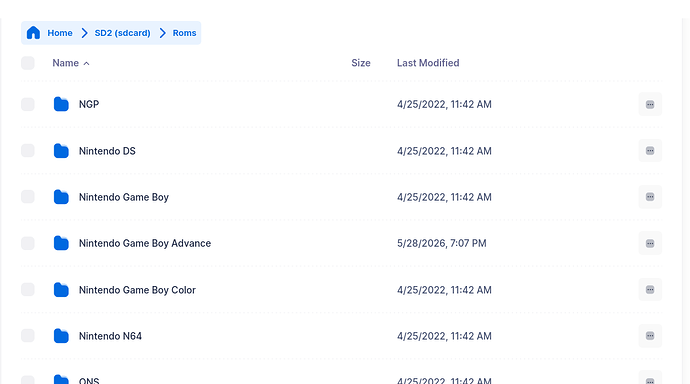Viewport: 690px width, 384px height.
Task: Open Nintendo Game Boy Advance folder name
Action: click(145, 243)
